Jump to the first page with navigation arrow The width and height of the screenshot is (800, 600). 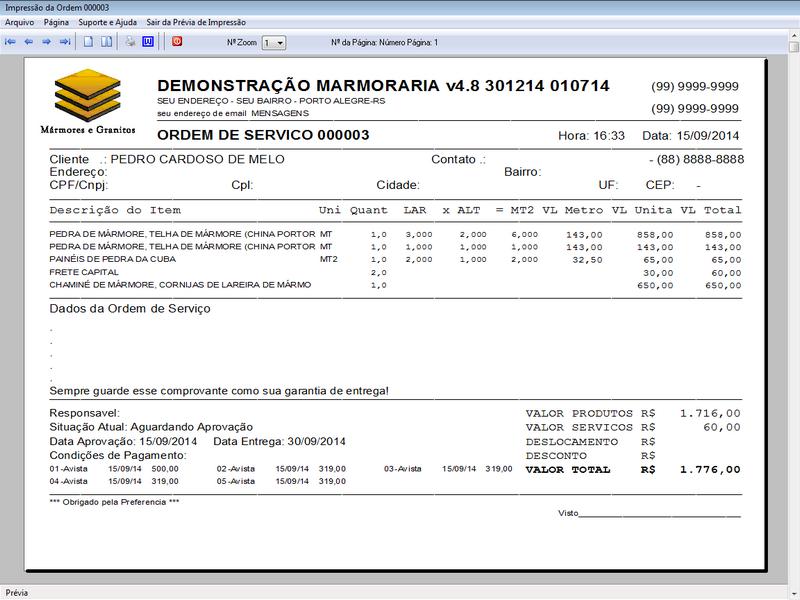pos(10,40)
